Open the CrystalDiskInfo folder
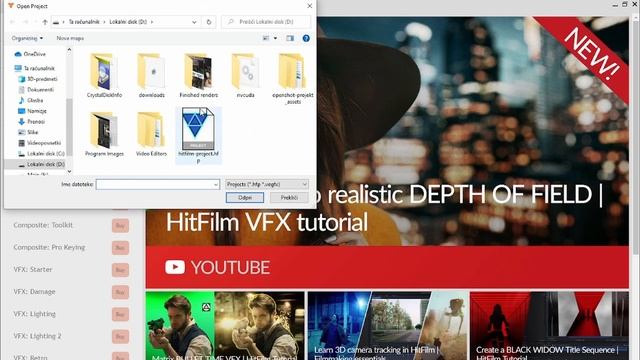Screen dimensions: 640x360 [104, 76]
